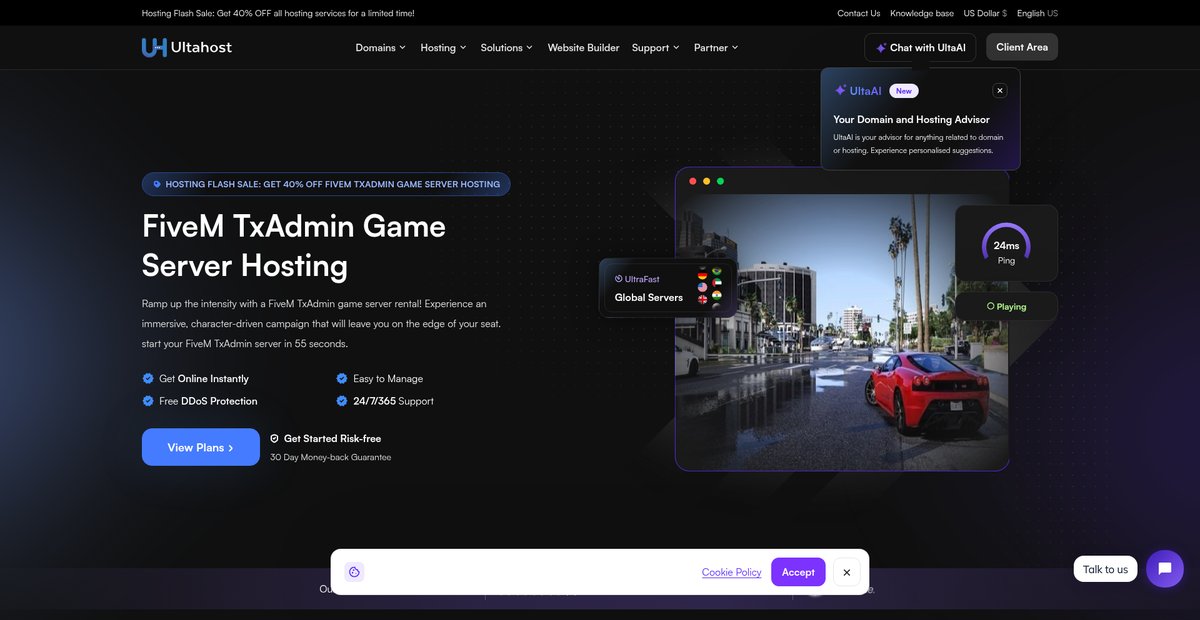
Task: Accept the cookies
Action: click(x=798, y=572)
